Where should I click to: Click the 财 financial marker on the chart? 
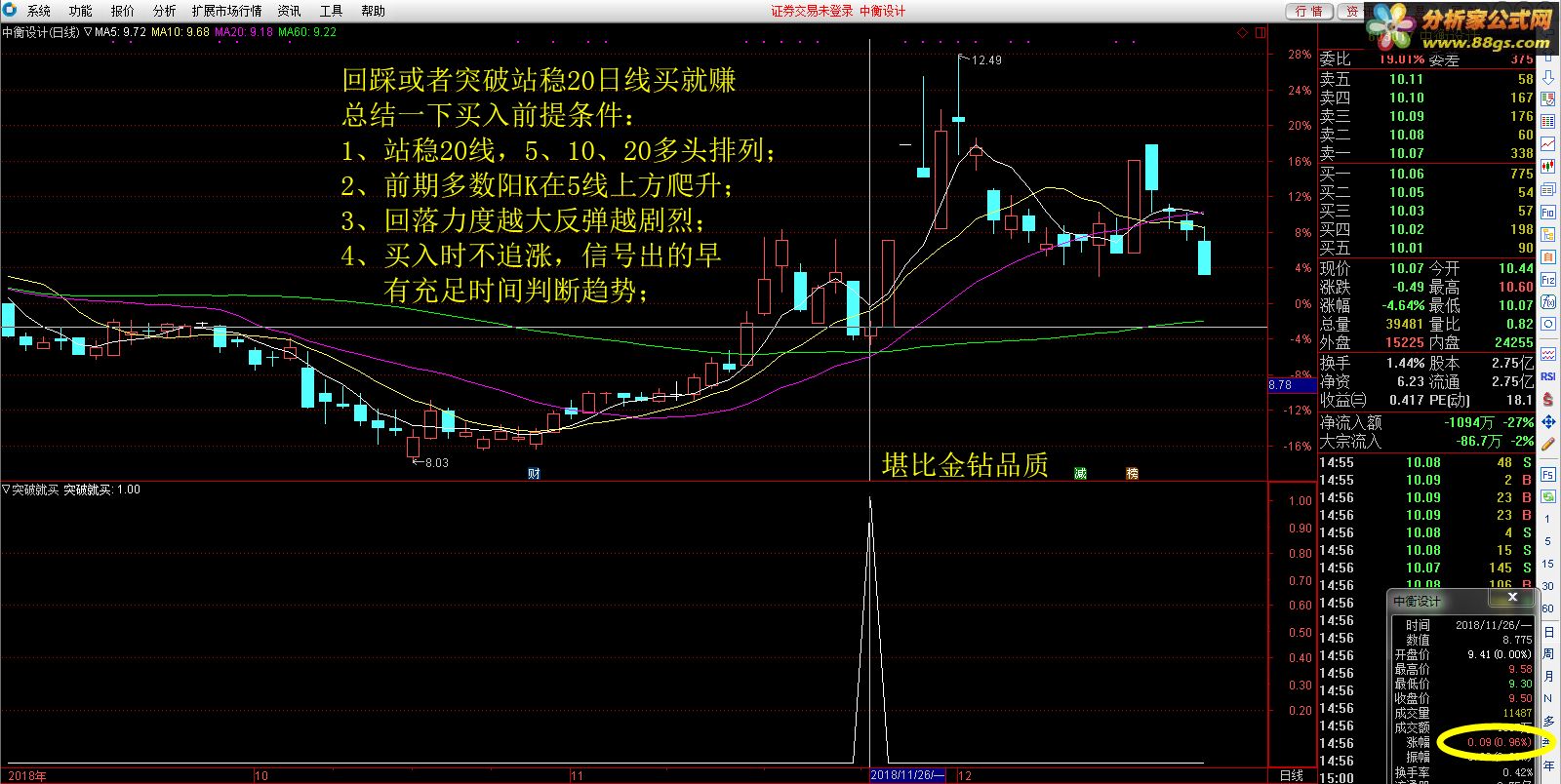[534, 474]
